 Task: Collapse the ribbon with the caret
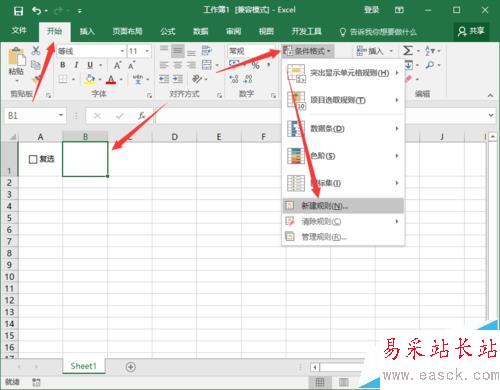click(x=490, y=95)
